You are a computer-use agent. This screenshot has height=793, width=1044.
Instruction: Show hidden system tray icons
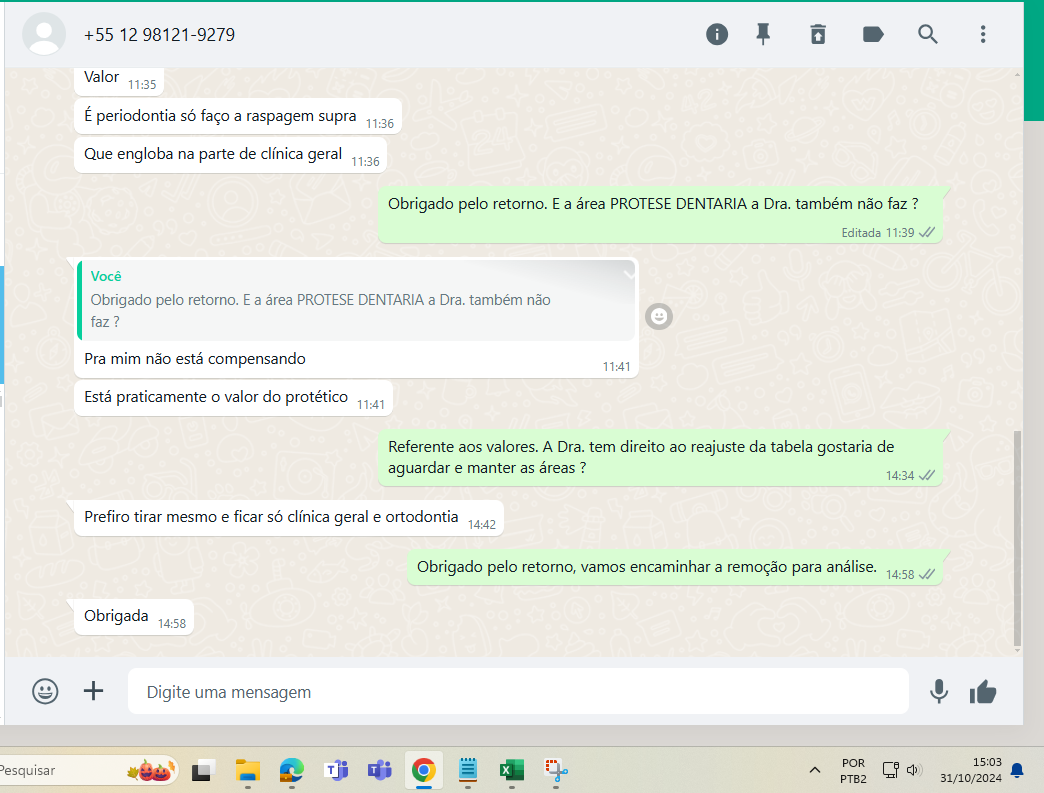point(814,770)
